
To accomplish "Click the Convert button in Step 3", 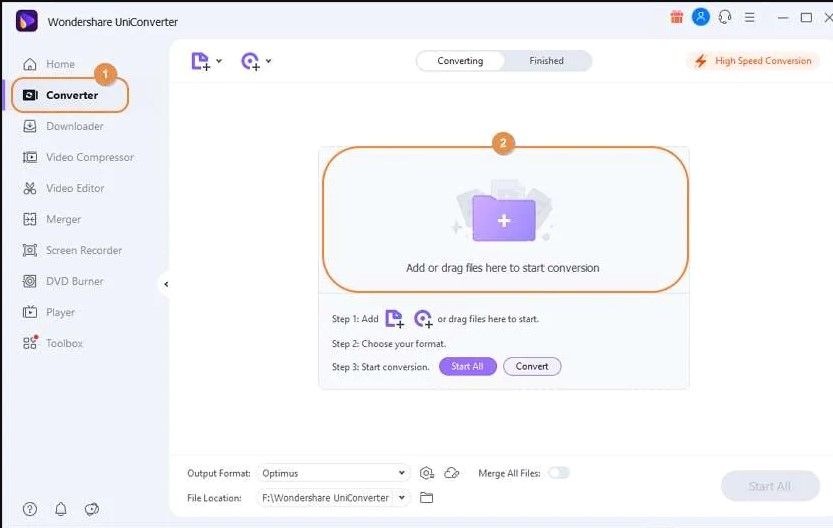I will [x=532, y=367].
